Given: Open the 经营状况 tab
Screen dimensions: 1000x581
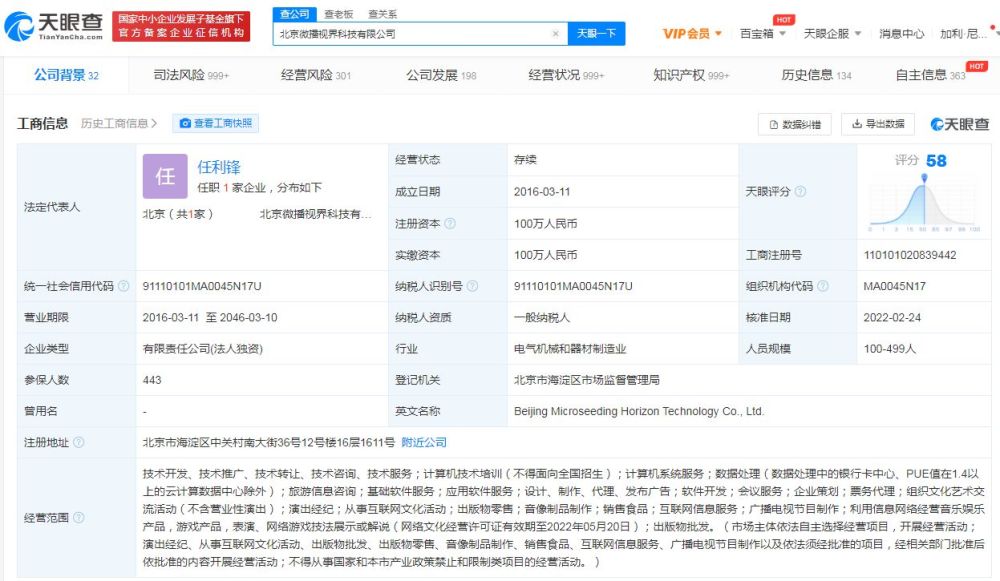Looking at the screenshot, I should coord(566,75).
